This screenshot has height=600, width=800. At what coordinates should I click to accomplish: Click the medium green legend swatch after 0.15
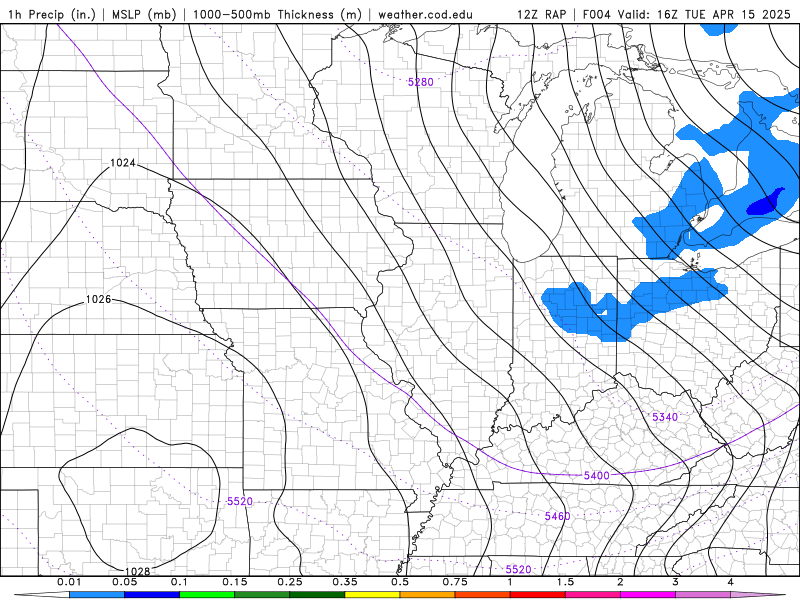[x=262, y=595]
